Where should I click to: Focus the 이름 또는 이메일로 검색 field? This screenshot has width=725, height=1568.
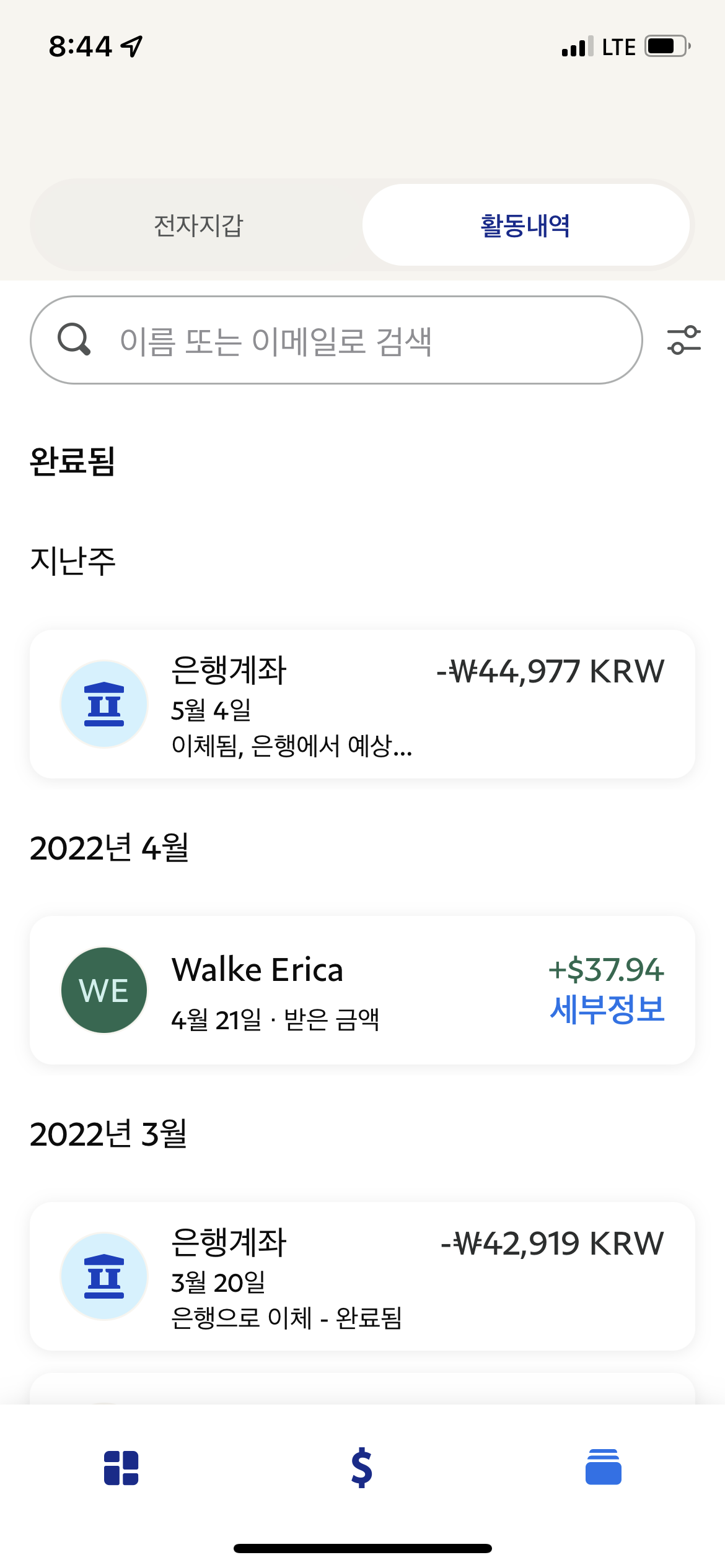click(336, 340)
